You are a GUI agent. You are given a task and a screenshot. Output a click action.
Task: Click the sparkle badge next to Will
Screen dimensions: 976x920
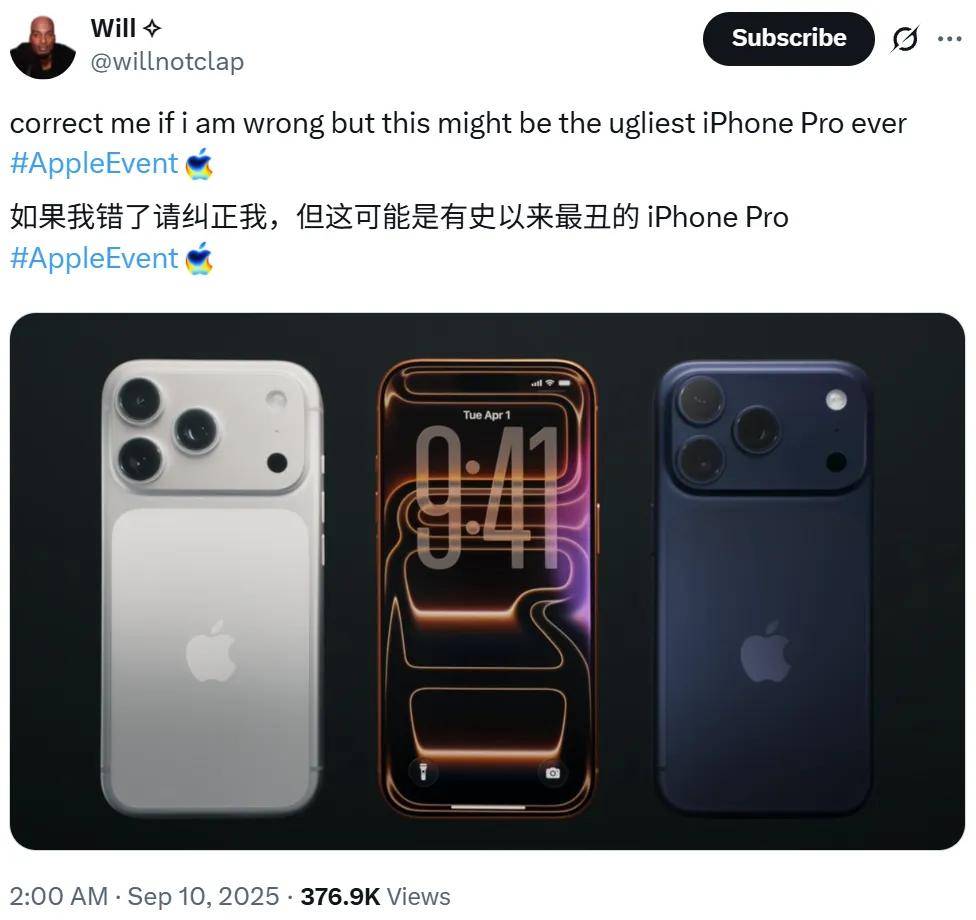coord(152,29)
